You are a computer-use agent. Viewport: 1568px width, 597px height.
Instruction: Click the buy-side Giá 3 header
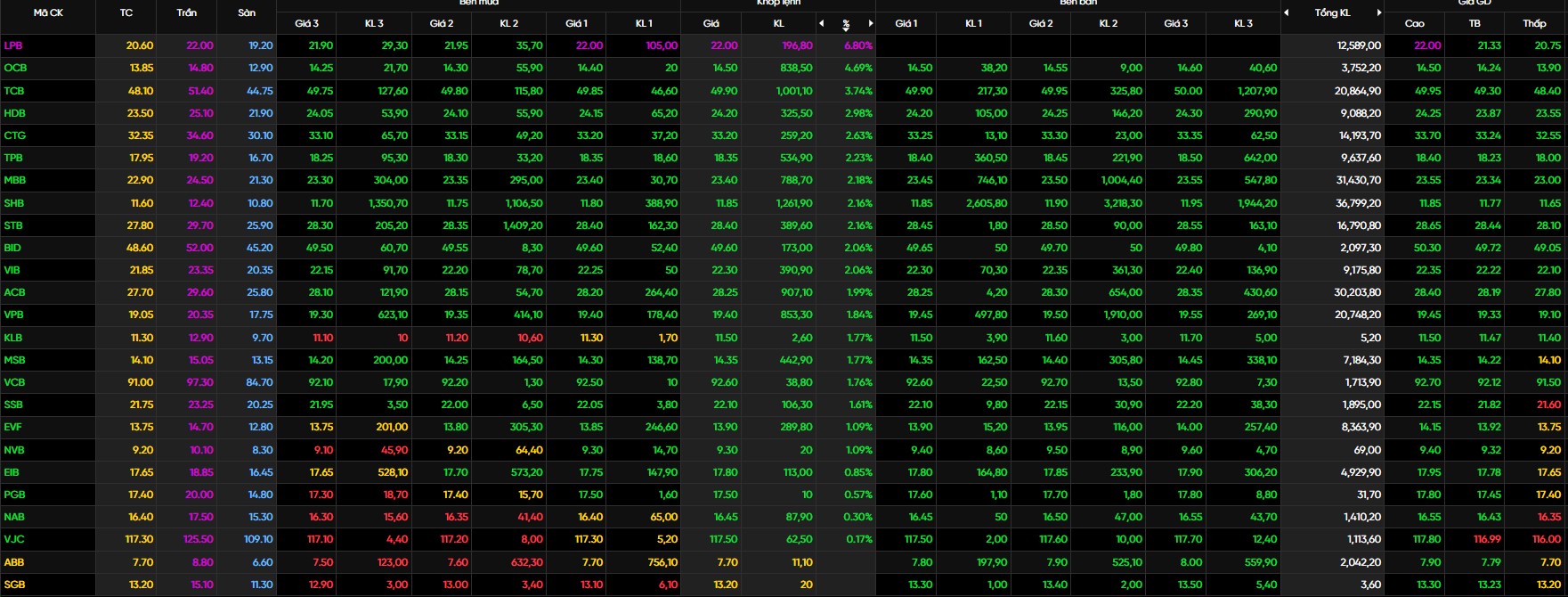(x=307, y=23)
